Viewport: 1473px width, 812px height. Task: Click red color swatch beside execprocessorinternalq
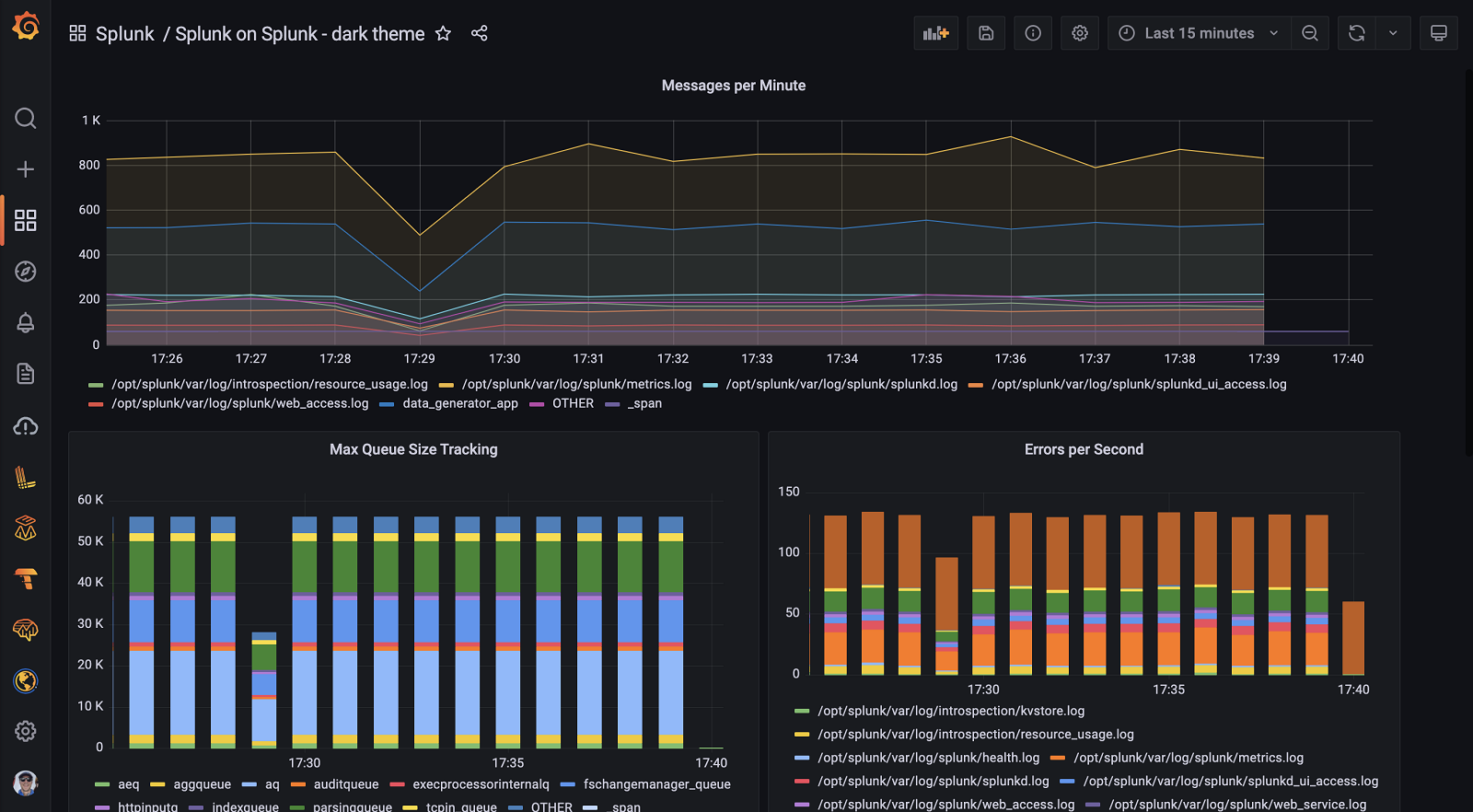click(x=397, y=785)
